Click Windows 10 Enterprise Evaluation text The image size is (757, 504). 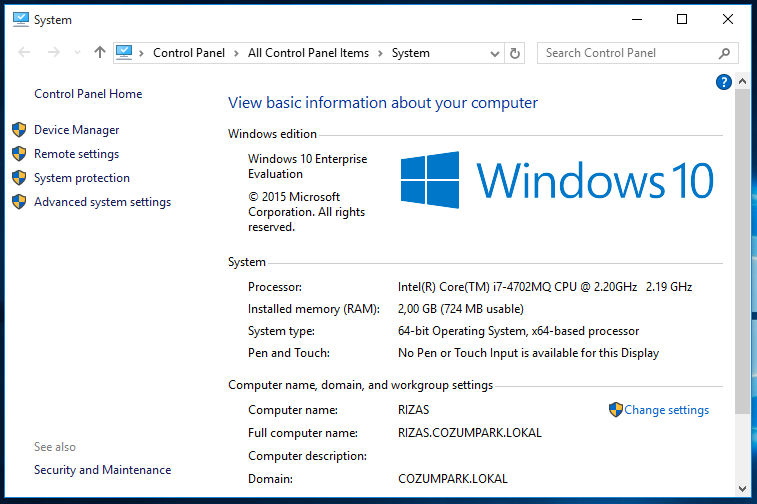click(x=307, y=166)
